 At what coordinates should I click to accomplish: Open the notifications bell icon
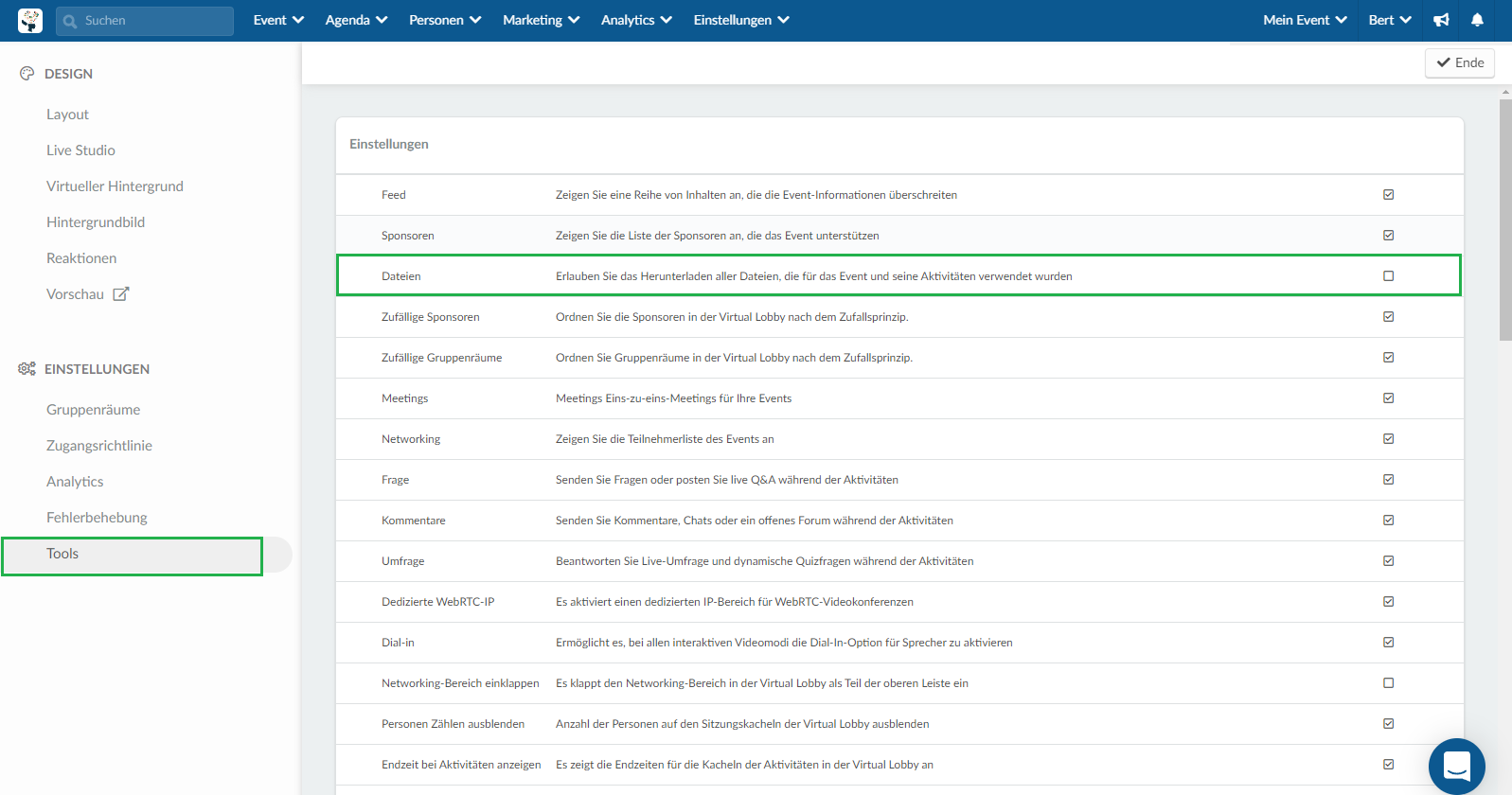1477,20
